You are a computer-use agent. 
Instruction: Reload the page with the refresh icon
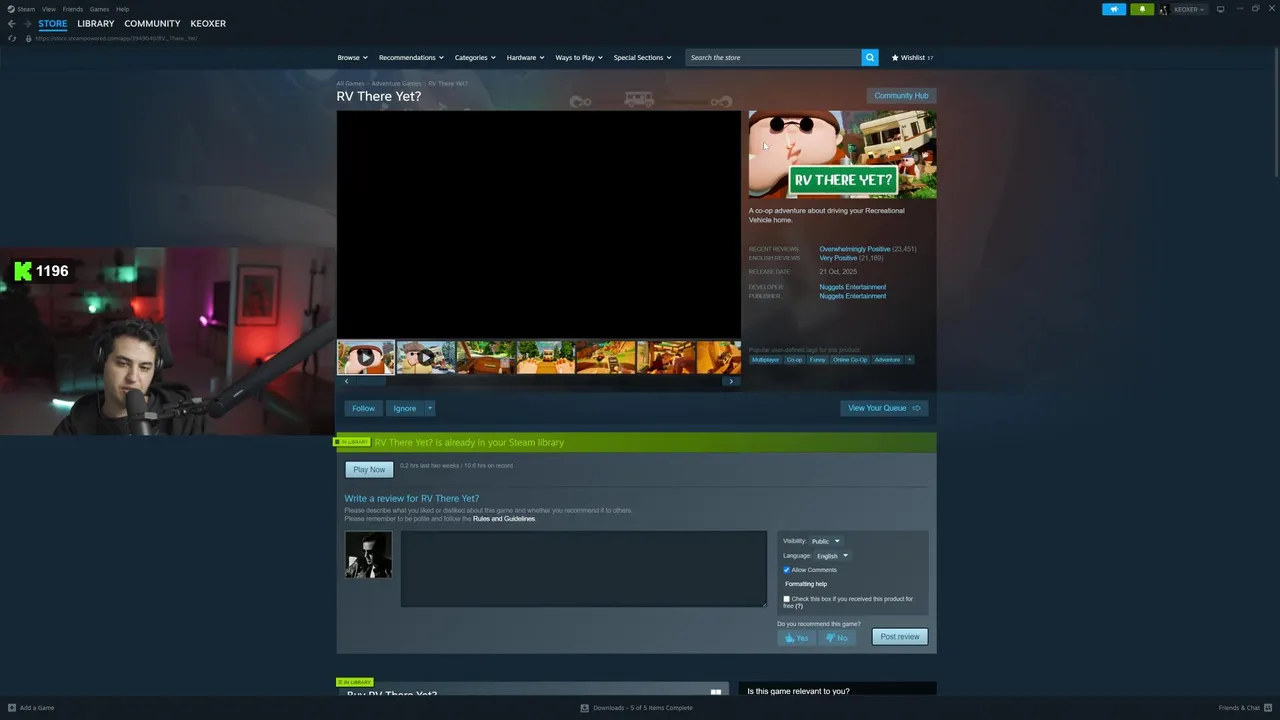tap(12, 38)
